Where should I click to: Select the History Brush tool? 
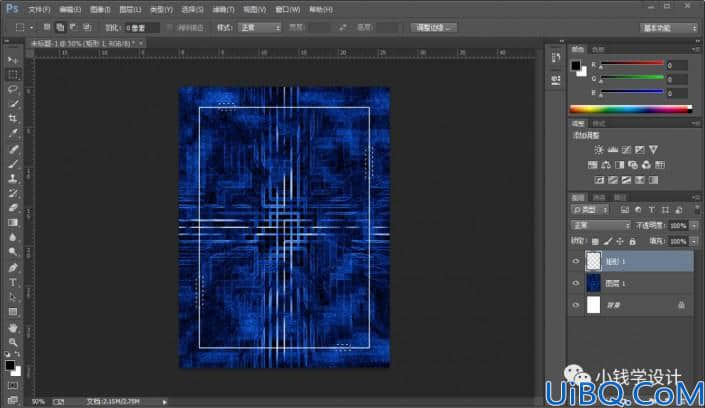13,193
